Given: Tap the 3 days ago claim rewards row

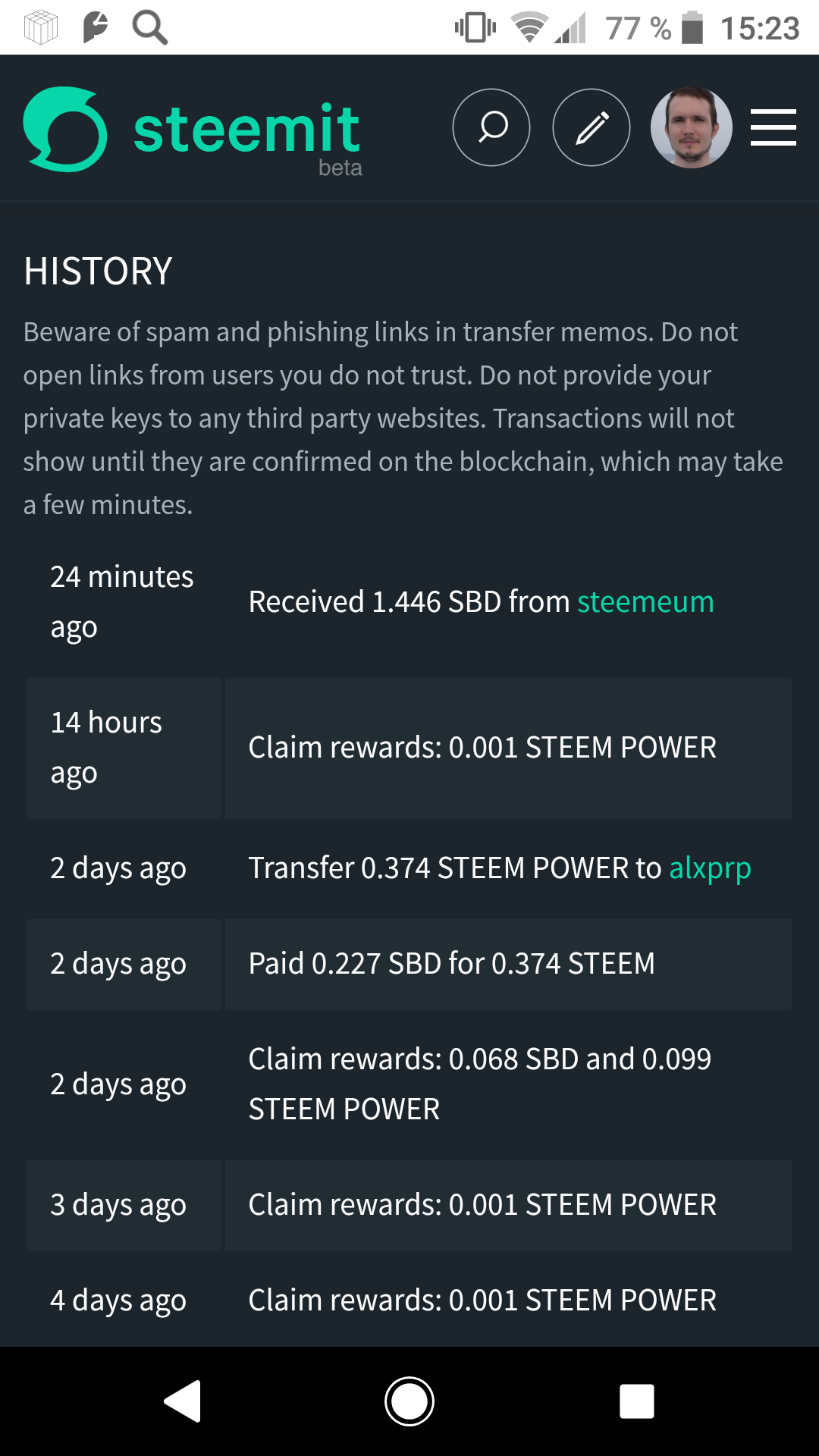Looking at the screenshot, I should point(482,1205).
